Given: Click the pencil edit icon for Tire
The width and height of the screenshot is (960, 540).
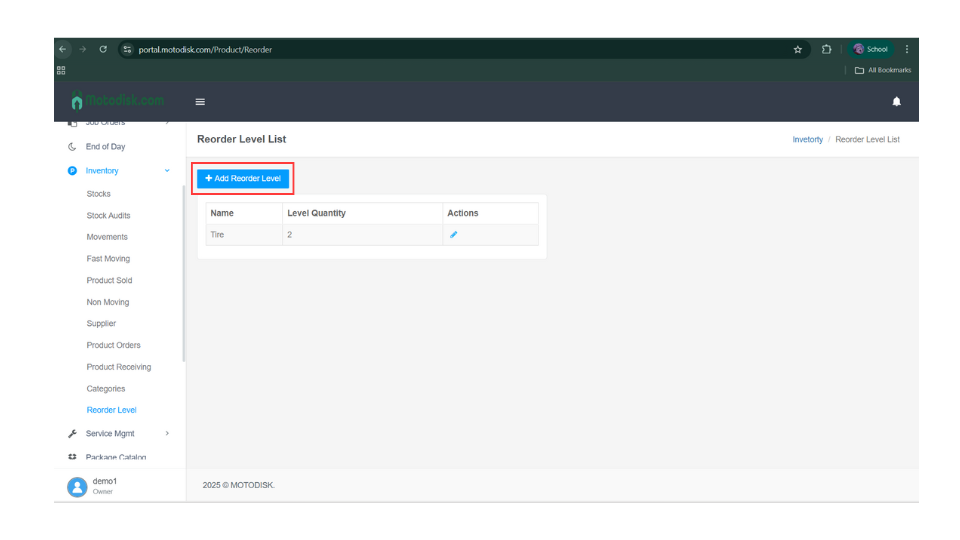Looking at the screenshot, I should [x=453, y=235].
